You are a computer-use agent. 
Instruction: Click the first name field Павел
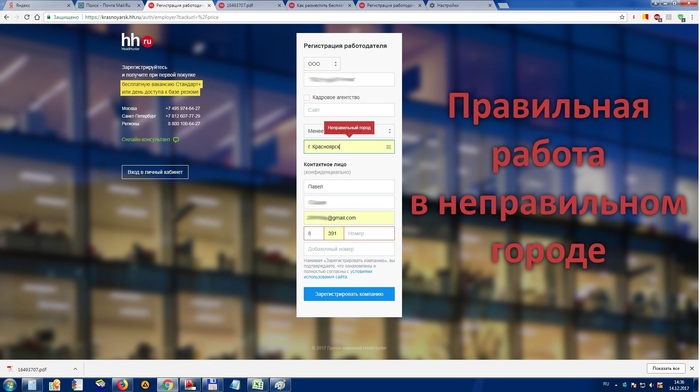349,187
